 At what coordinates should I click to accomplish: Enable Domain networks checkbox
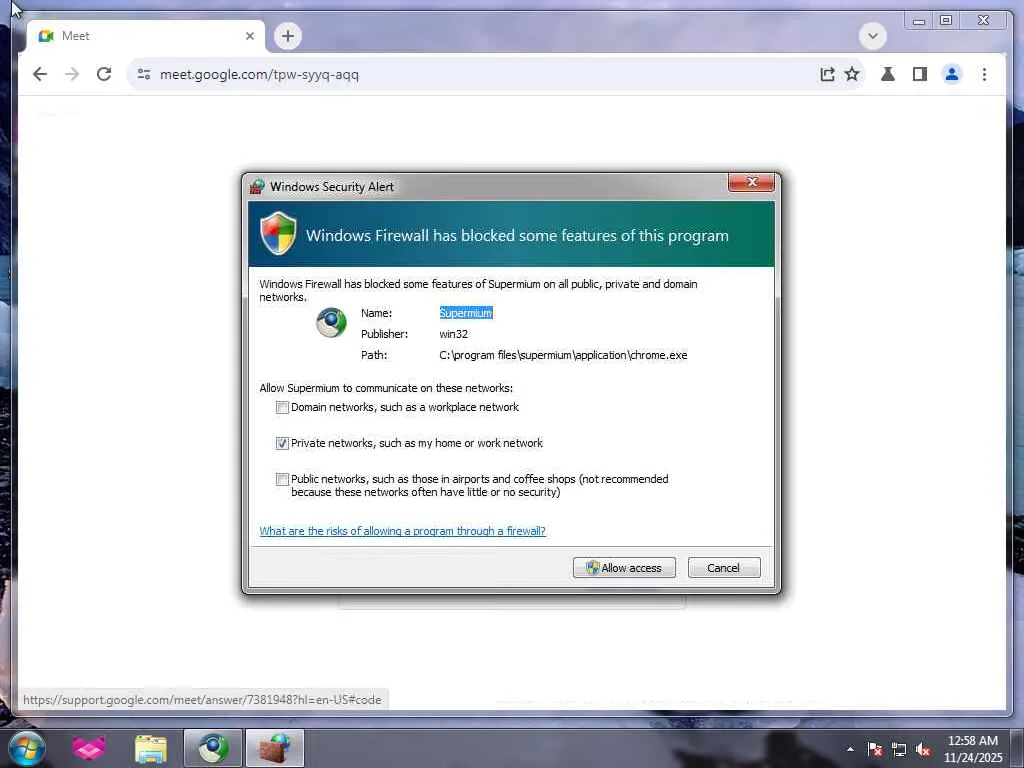point(282,408)
